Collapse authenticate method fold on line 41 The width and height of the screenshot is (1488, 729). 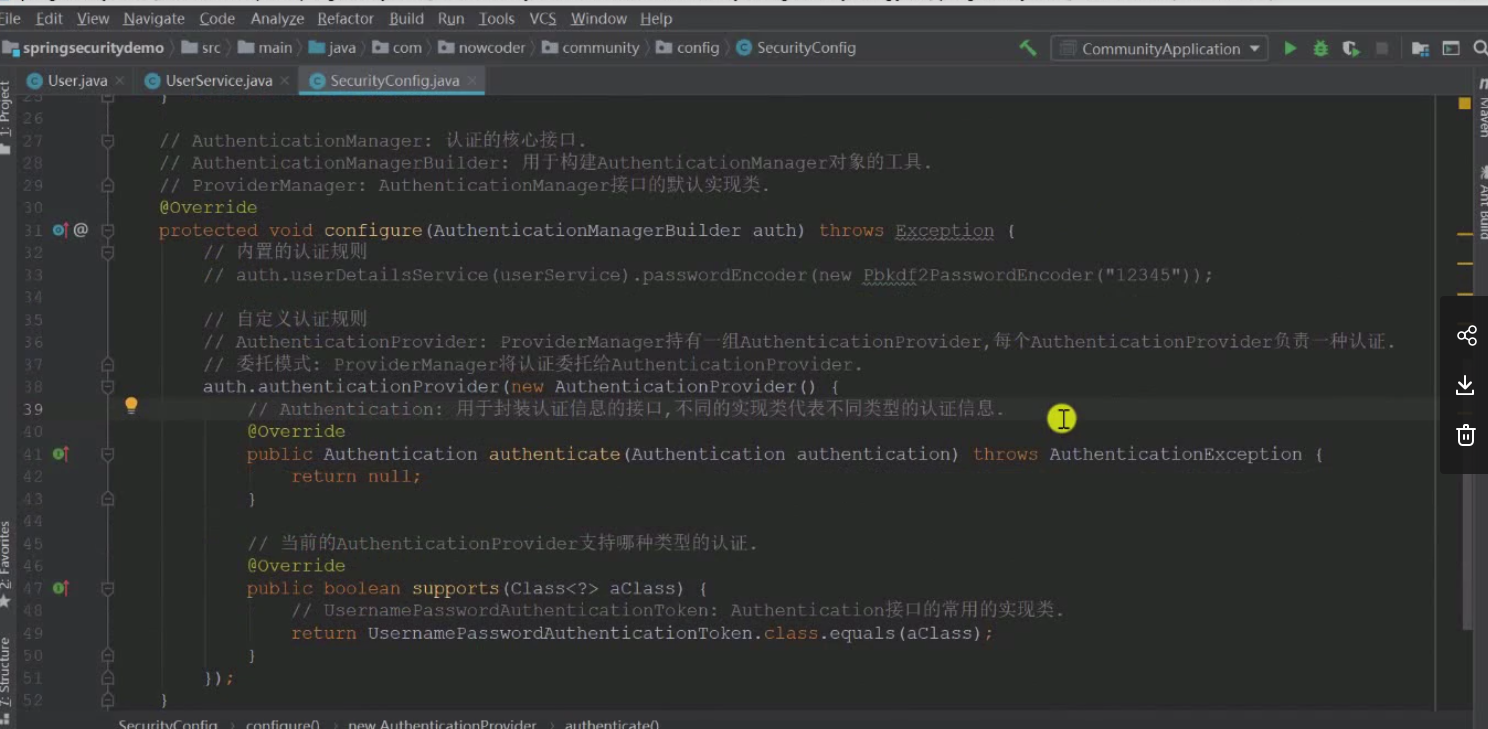107,454
